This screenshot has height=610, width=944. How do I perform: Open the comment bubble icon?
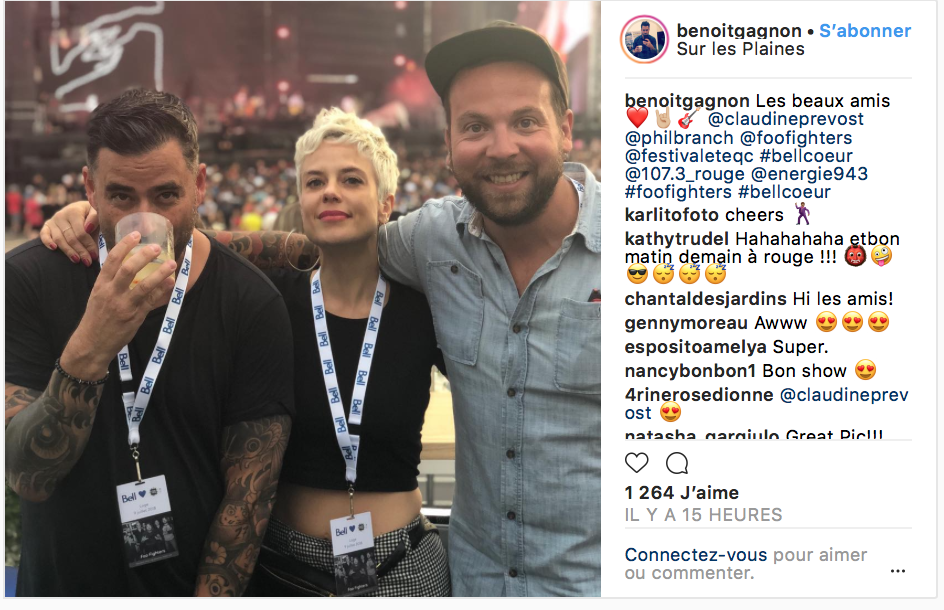(x=677, y=463)
